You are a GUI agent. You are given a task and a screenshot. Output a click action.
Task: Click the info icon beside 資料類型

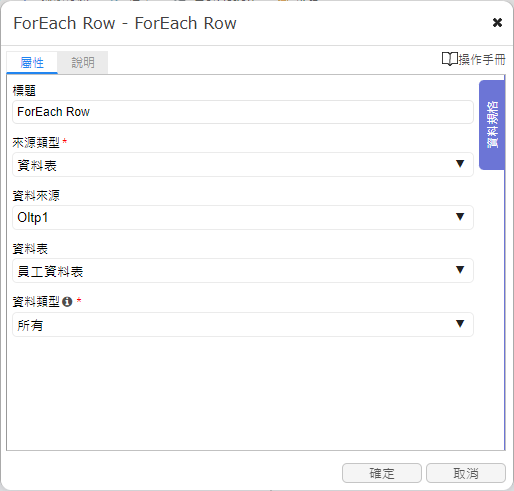coord(67,302)
